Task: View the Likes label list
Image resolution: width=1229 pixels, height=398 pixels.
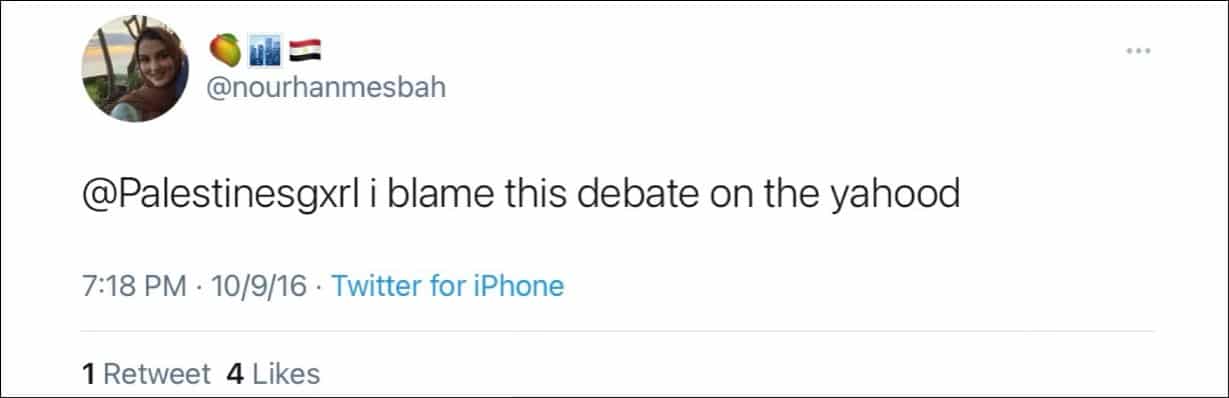Action: tap(286, 375)
